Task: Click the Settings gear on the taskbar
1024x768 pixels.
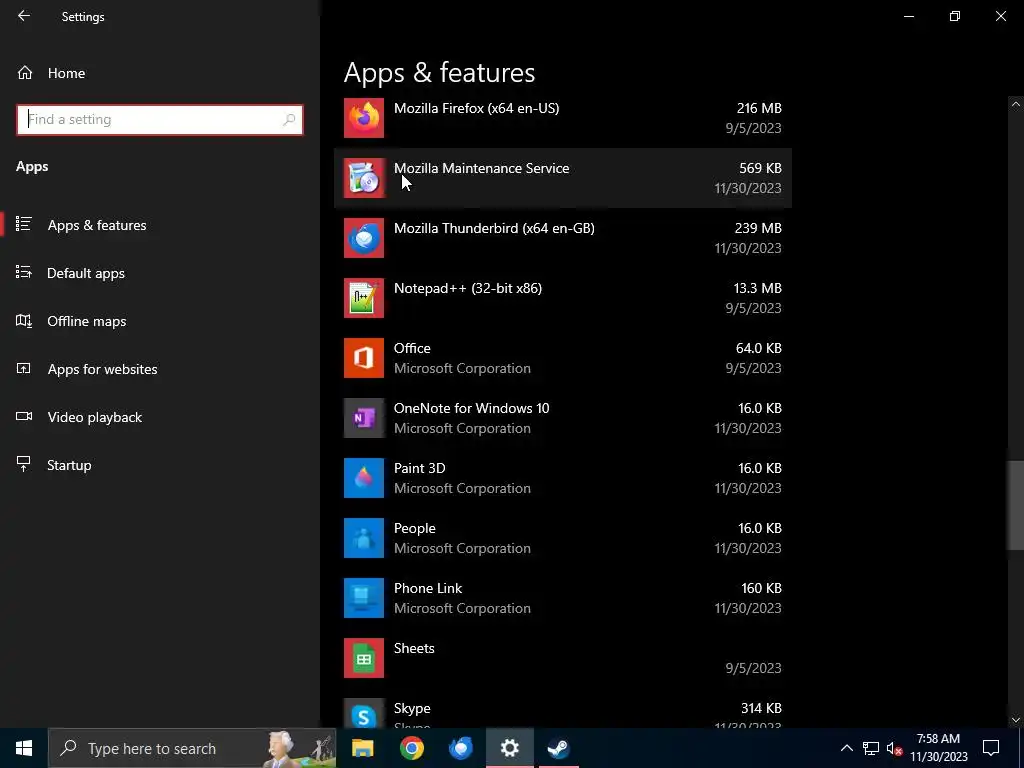Action: pyautogui.click(x=509, y=748)
